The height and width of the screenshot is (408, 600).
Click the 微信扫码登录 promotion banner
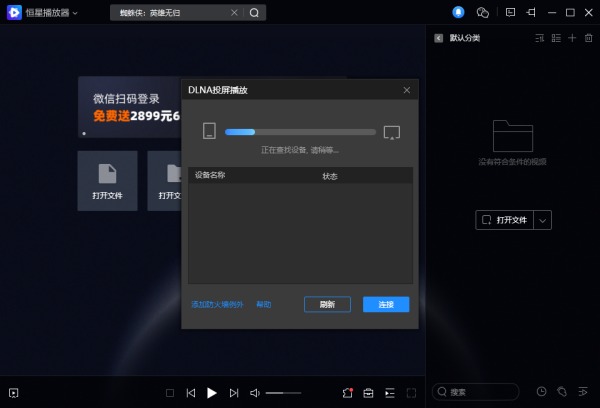[130, 107]
